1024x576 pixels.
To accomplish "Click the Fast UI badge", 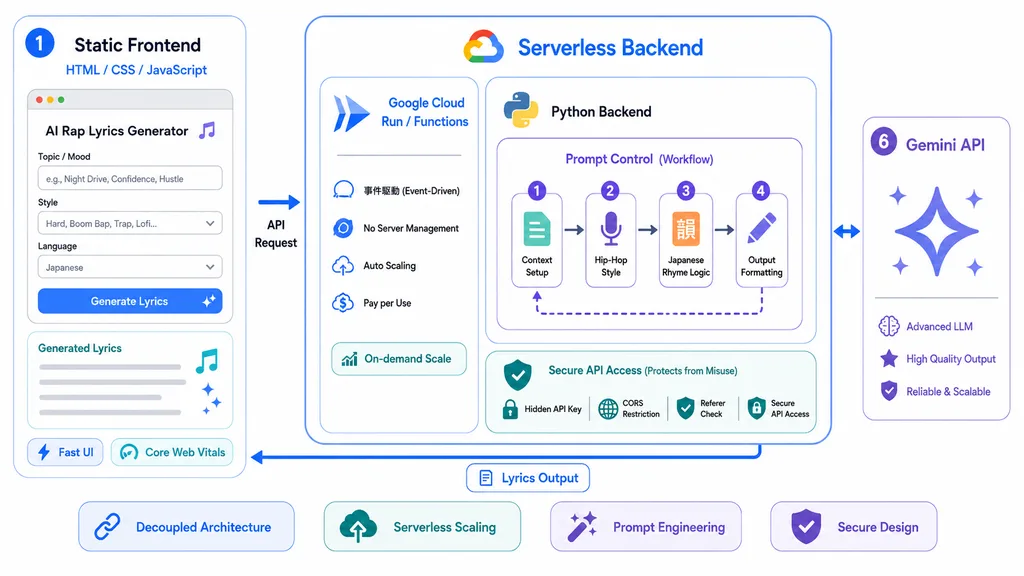I will (65, 452).
